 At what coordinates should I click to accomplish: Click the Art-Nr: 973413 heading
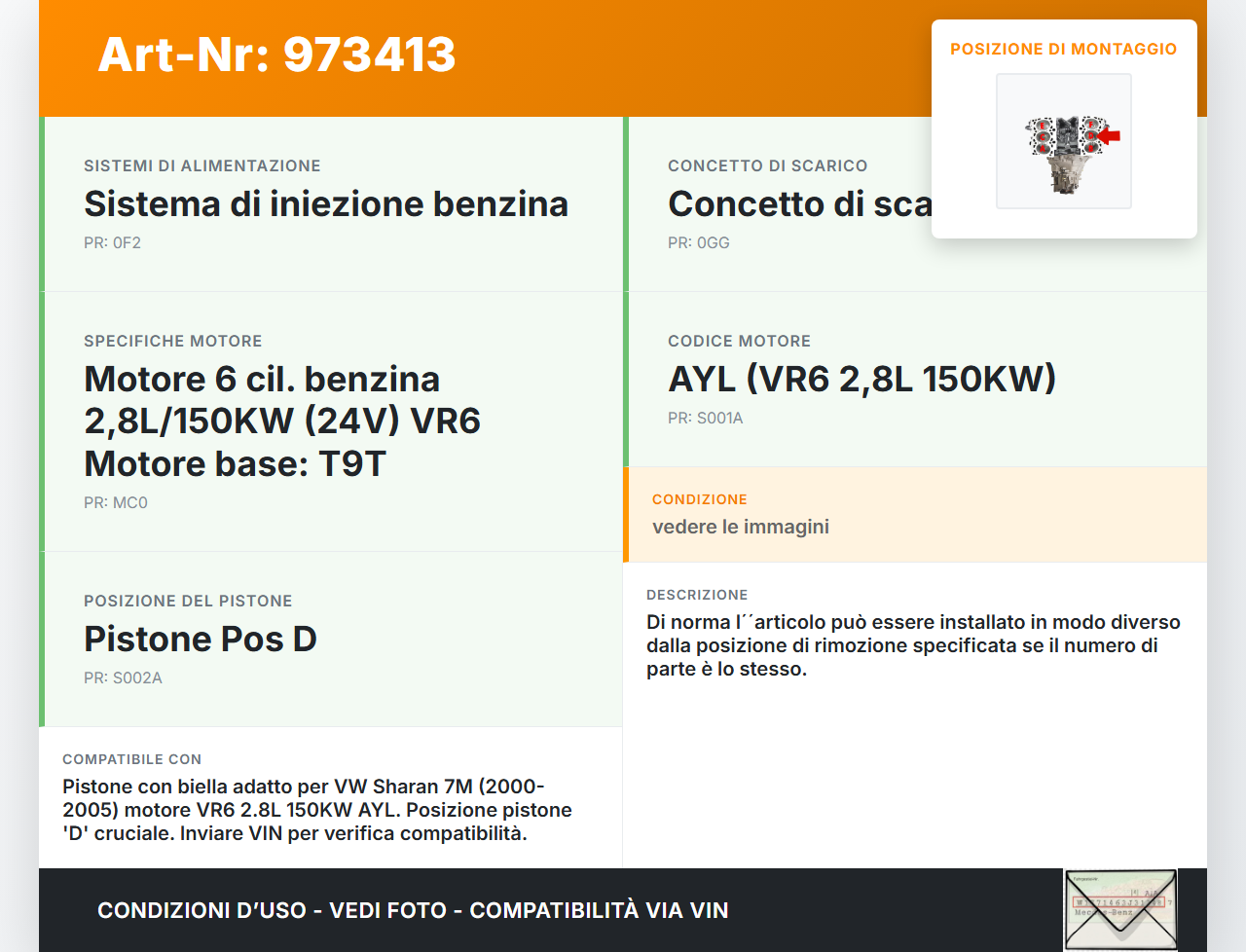pos(276,55)
